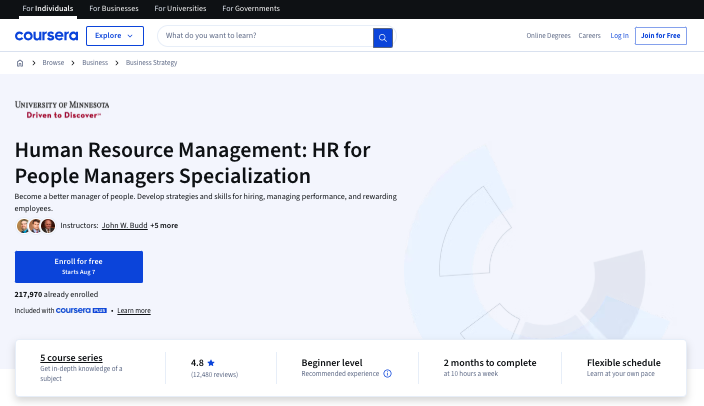The width and height of the screenshot is (704, 406).
Task: Click the 'What do you want to learn?' search field
Action: pos(265,36)
